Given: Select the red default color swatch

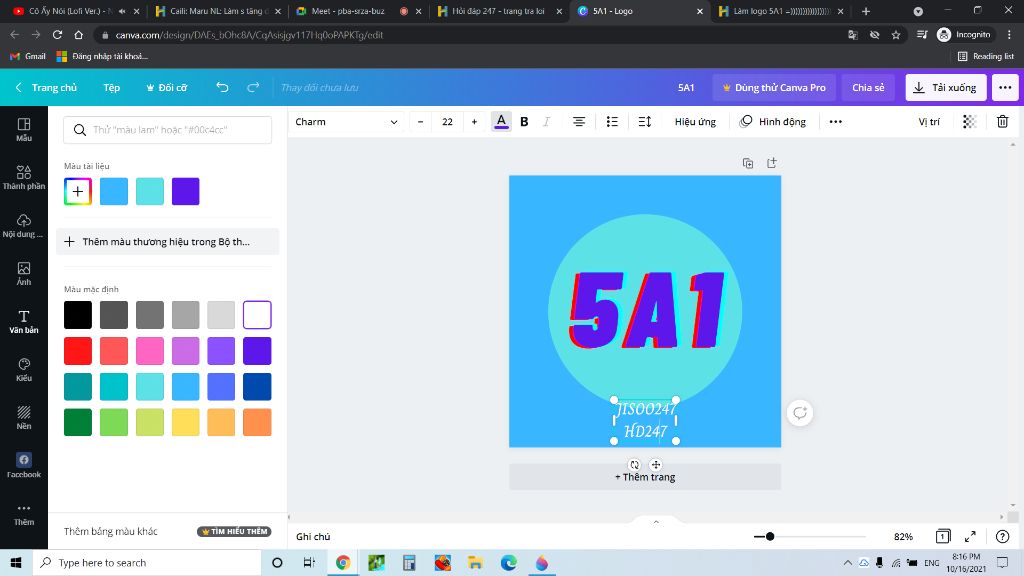Looking at the screenshot, I should pyautogui.click(x=78, y=351).
